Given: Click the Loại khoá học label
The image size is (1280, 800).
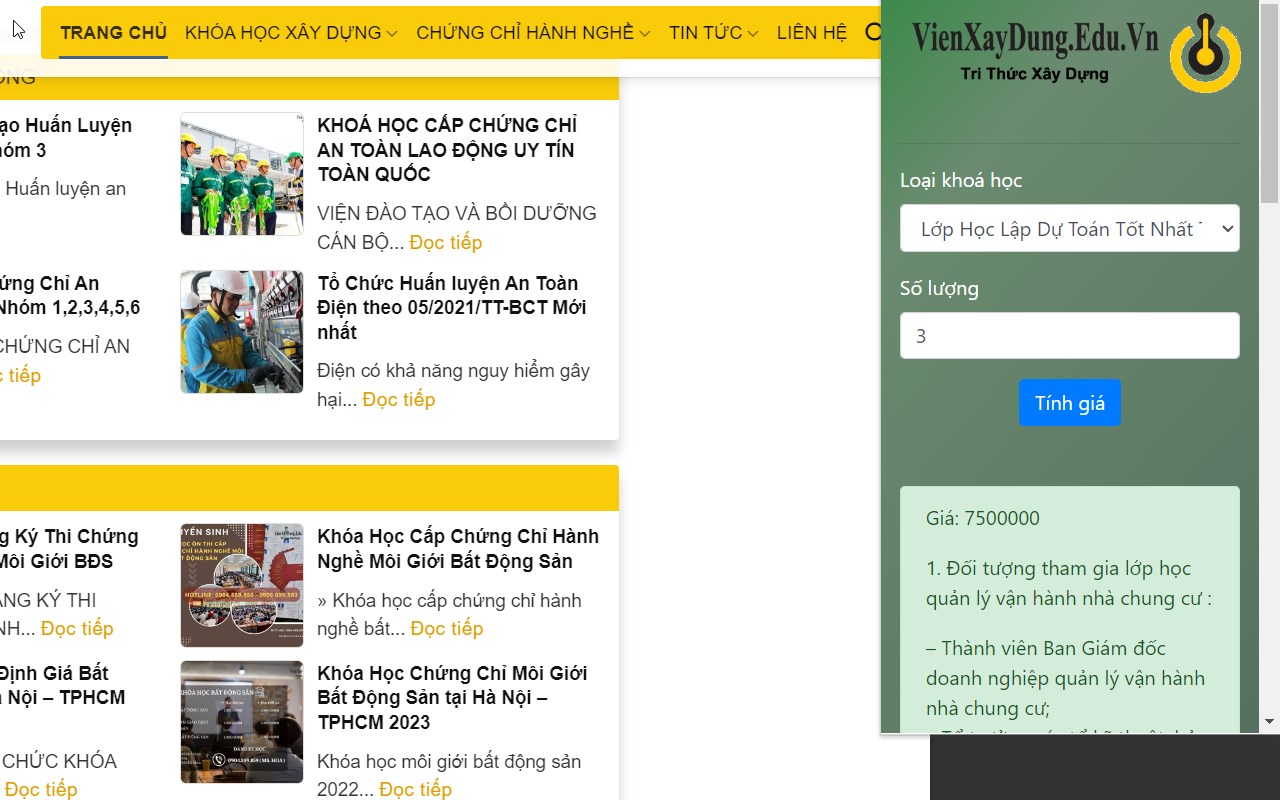Looking at the screenshot, I should click(x=961, y=180).
